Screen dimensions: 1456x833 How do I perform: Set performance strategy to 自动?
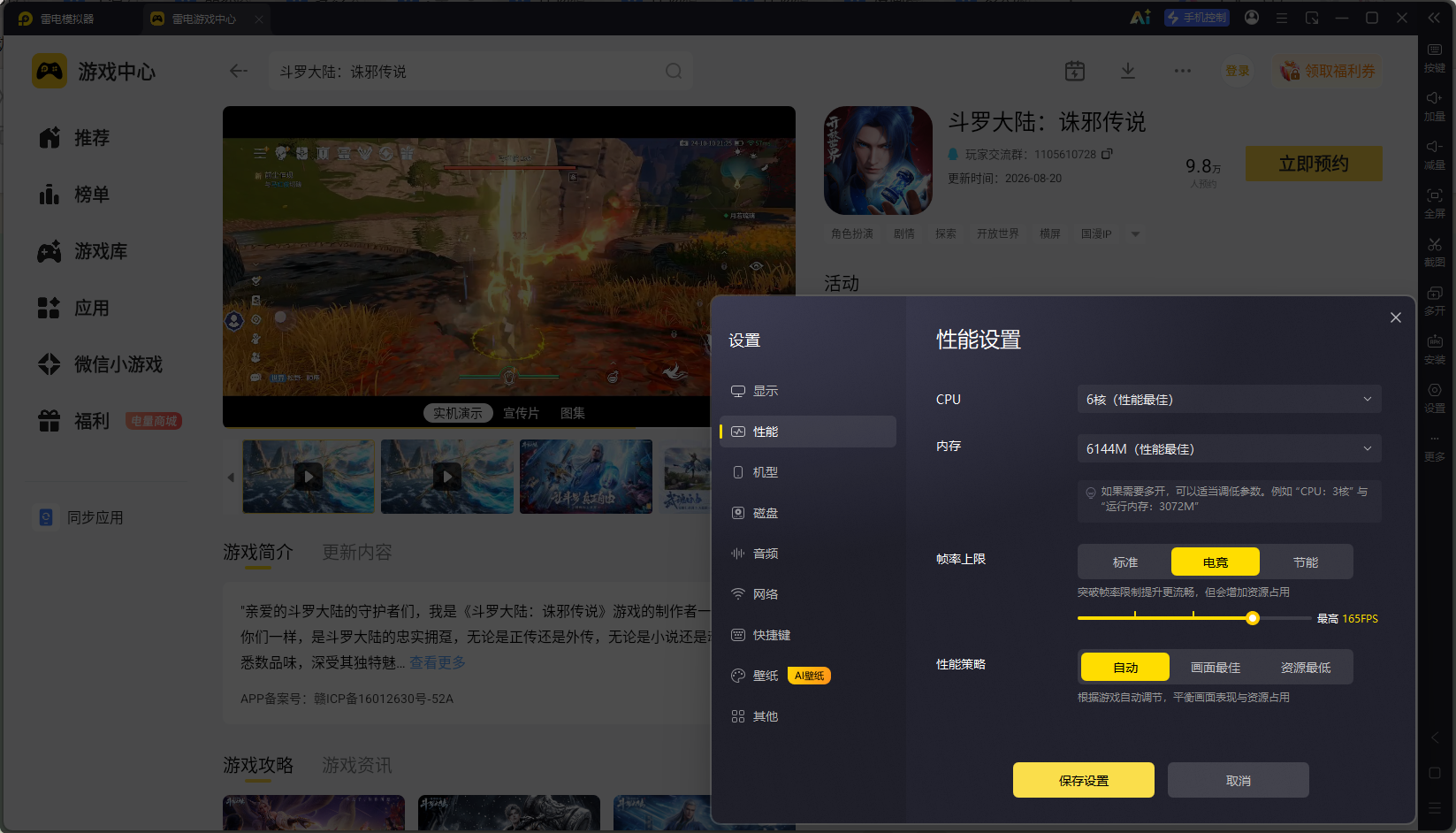click(1125, 668)
